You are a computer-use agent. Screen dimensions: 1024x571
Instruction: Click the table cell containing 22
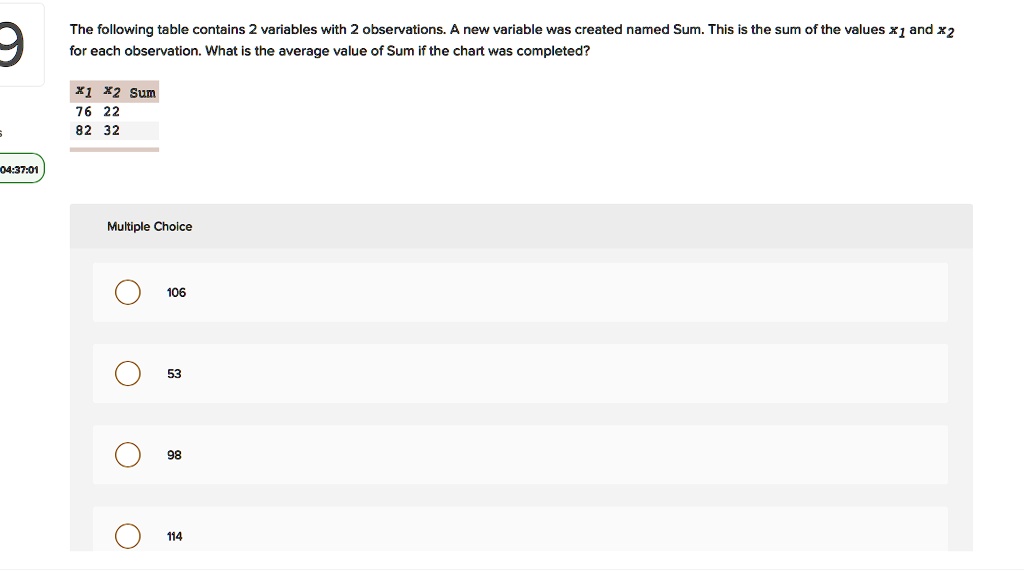pyautogui.click(x=111, y=112)
